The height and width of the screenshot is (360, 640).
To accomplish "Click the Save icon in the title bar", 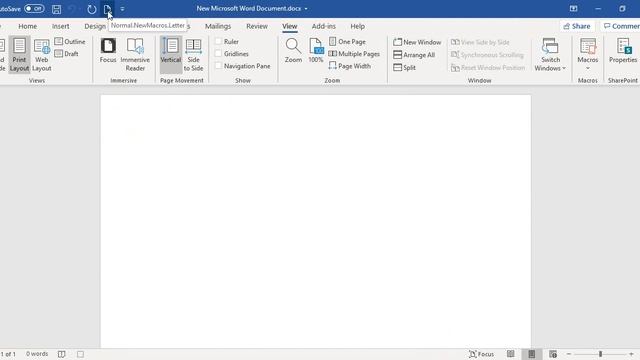I will pos(56,9).
